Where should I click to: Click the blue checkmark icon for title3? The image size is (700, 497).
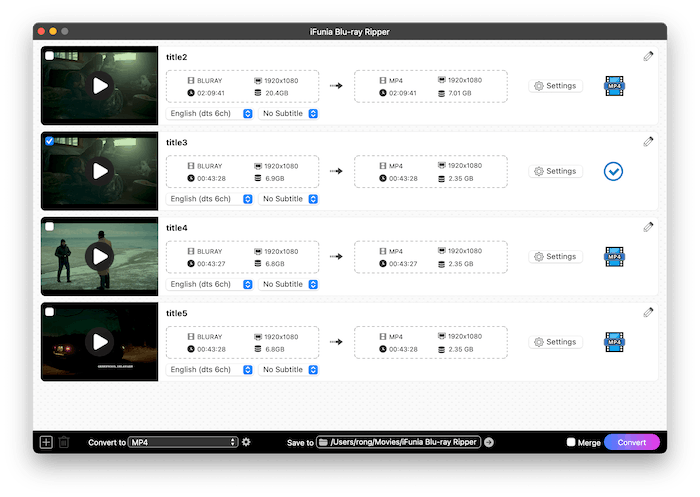point(613,171)
